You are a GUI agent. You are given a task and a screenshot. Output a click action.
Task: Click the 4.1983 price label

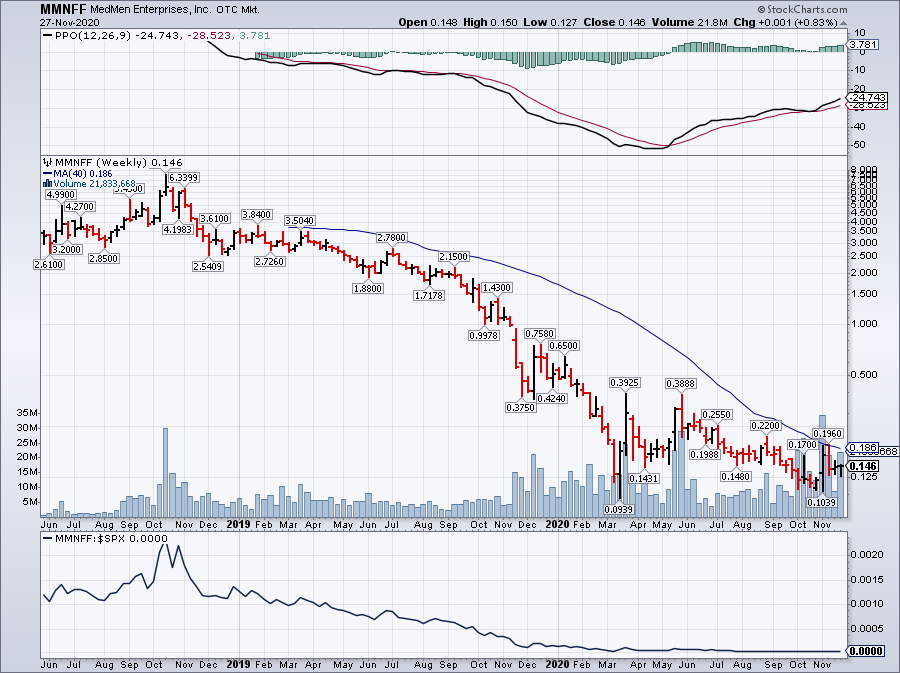click(x=179, y=229)
